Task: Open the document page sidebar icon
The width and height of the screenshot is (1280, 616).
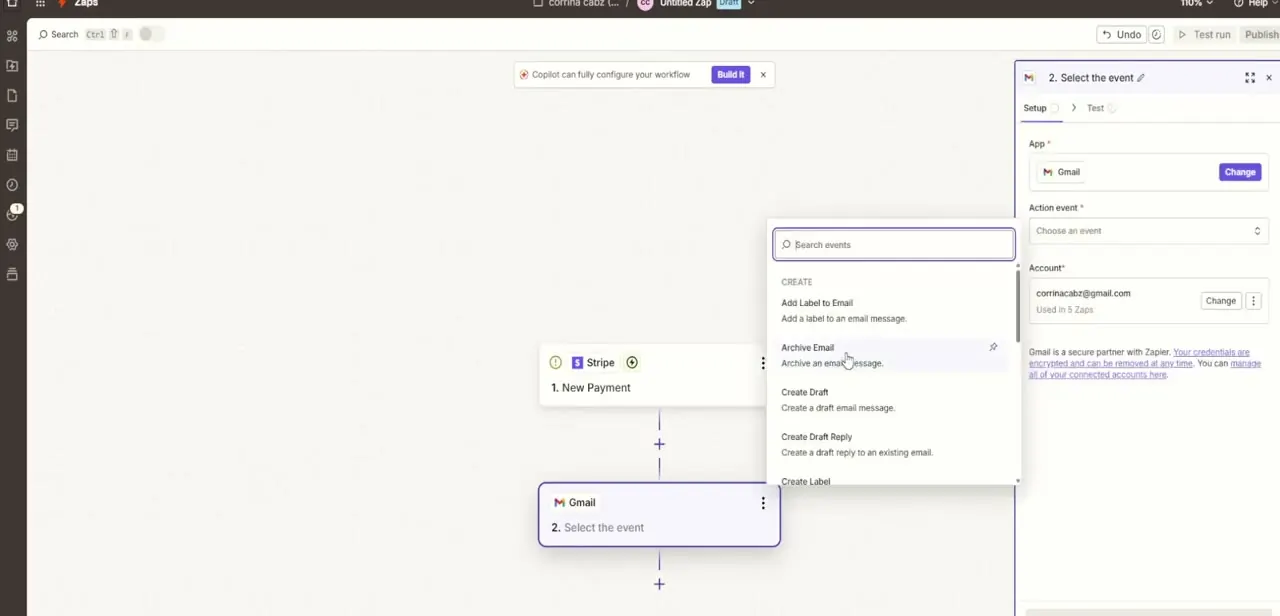Action: point(12,96)
